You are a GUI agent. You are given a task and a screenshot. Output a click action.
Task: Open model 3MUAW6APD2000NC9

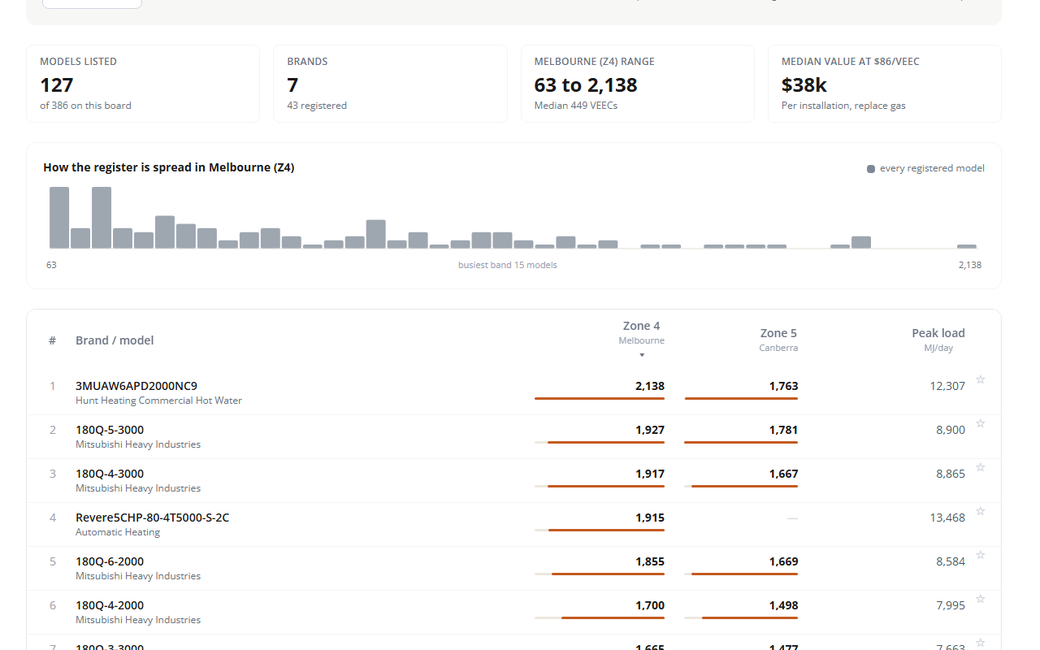pos(136,386)
